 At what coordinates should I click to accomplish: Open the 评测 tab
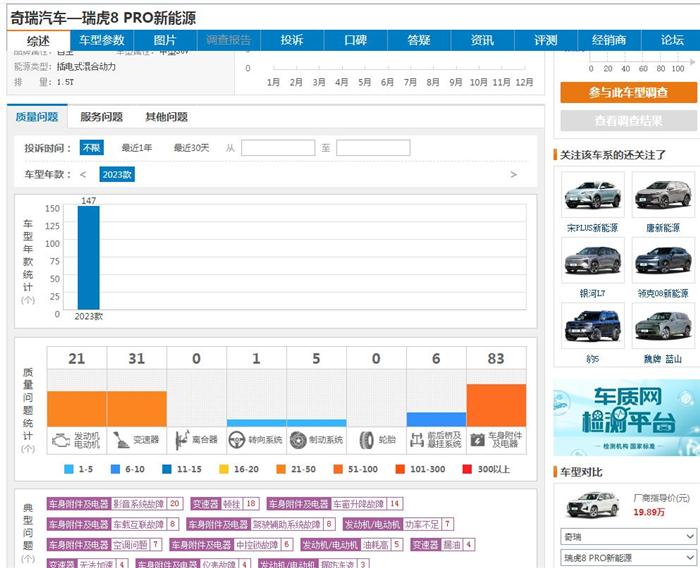coord(546,40)
